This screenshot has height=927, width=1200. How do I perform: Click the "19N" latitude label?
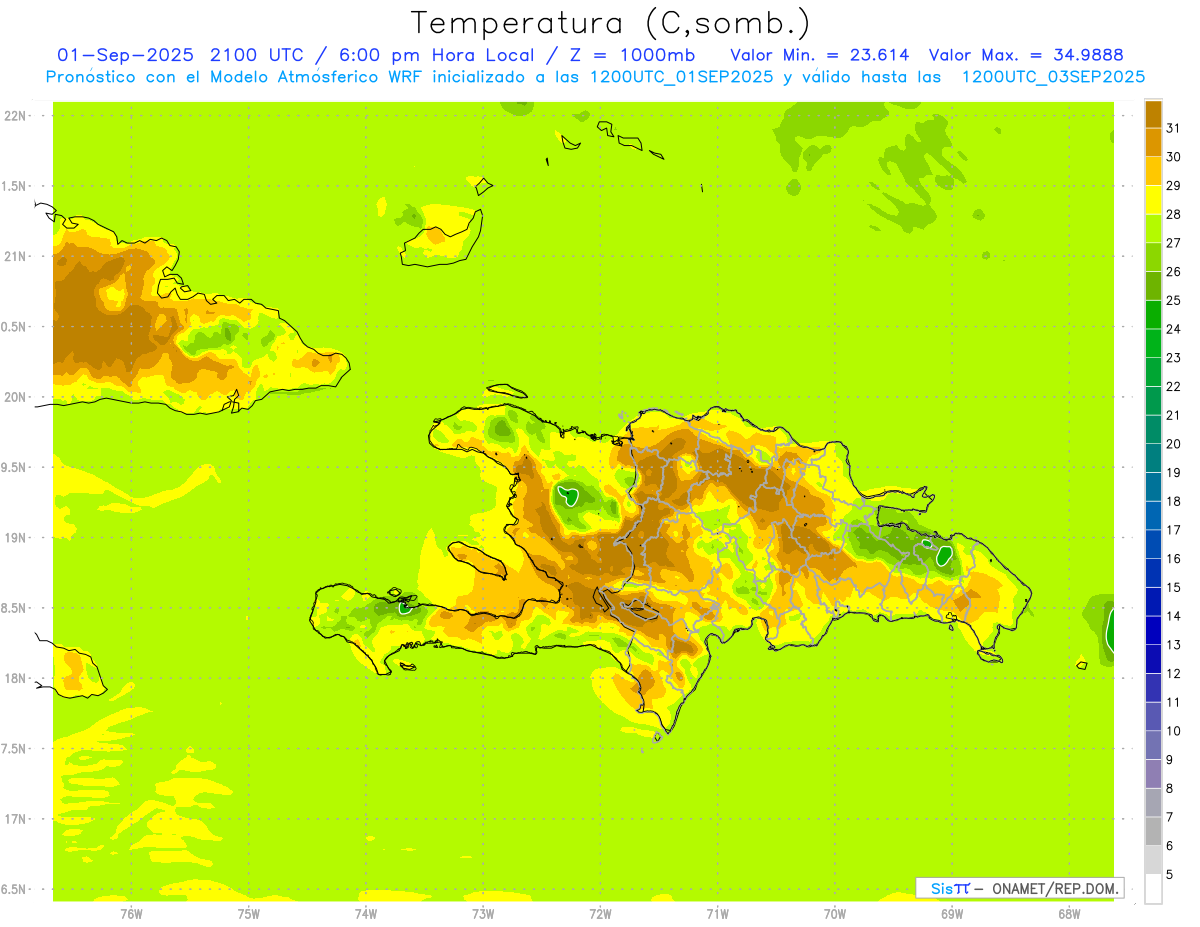click(15, 538)
